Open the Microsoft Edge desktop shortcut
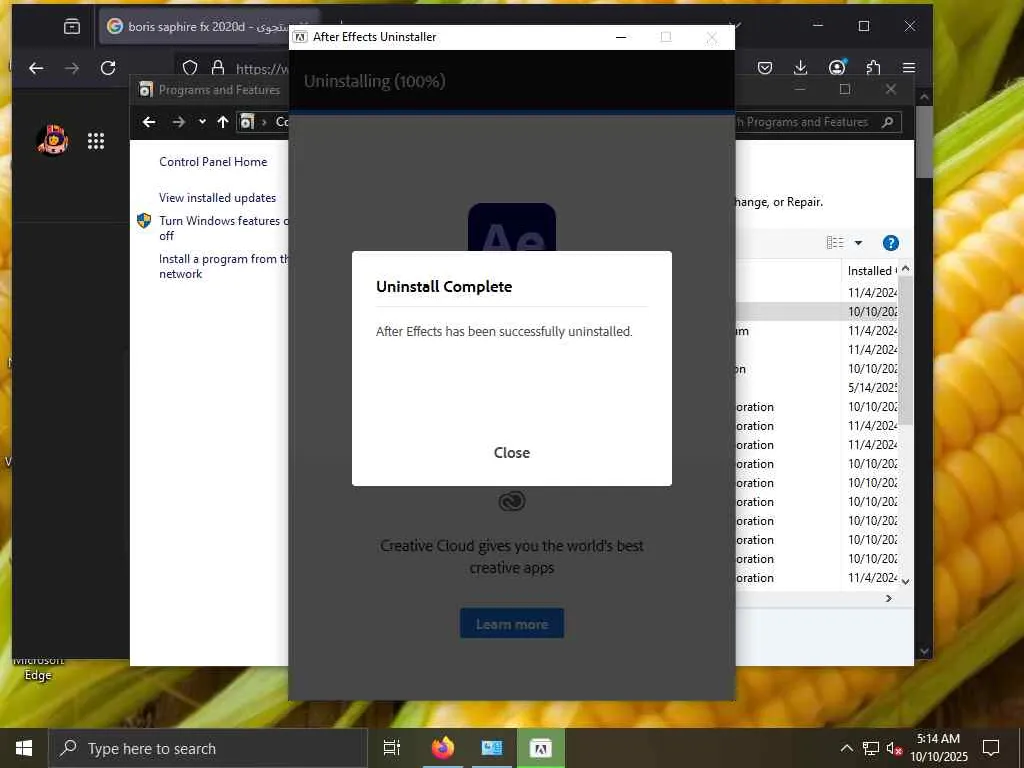1024x768 pixels. pyautogui.click(x=38, y=669)
